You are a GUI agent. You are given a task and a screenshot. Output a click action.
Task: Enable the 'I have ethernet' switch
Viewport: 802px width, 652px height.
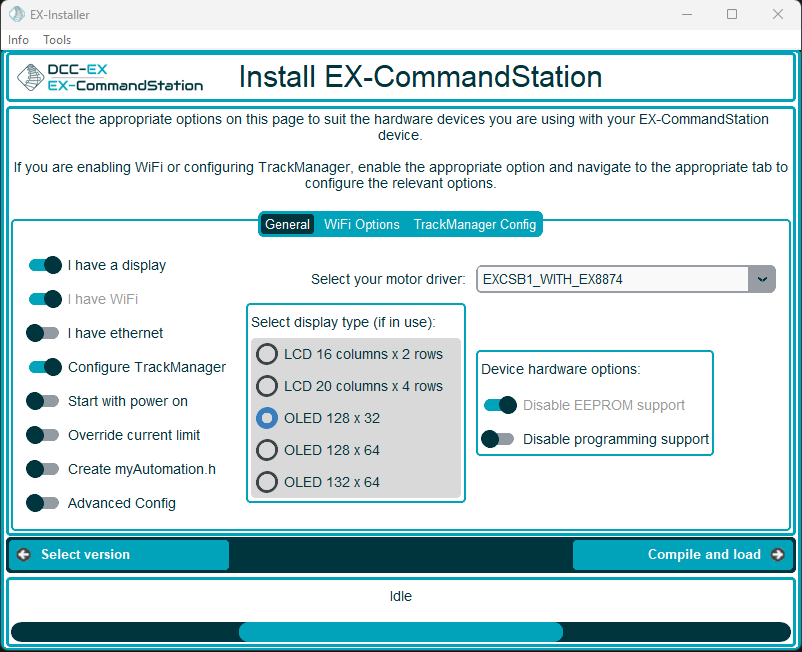(43, 333)
